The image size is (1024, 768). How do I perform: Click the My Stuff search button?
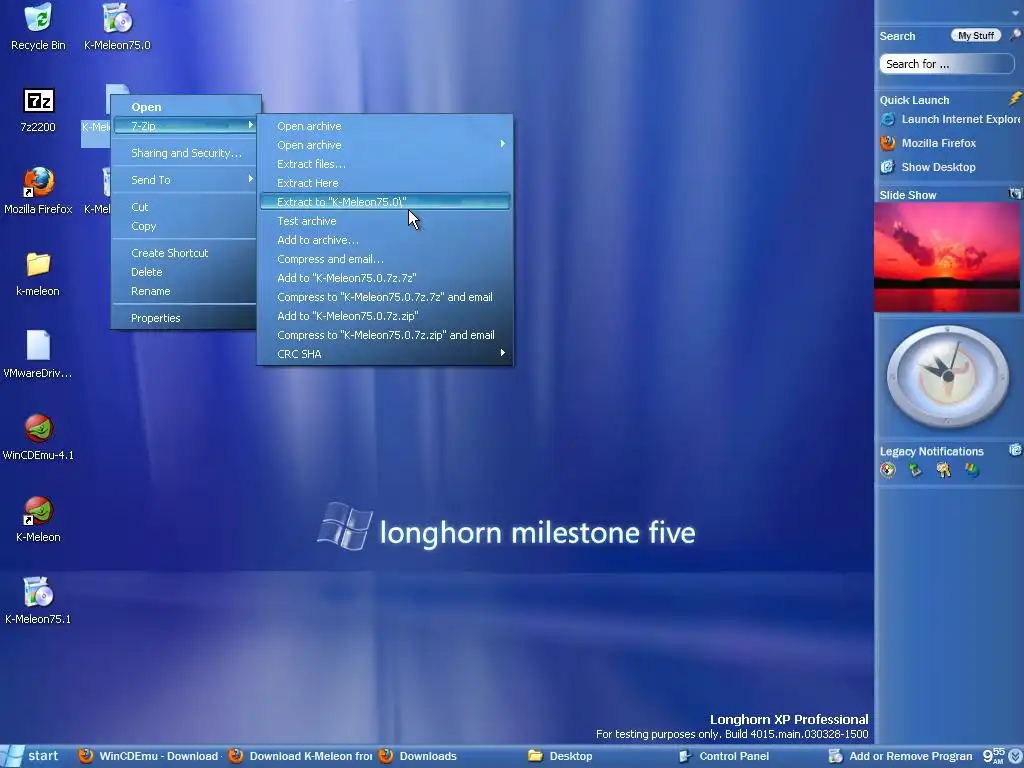[x=976, y=35]
